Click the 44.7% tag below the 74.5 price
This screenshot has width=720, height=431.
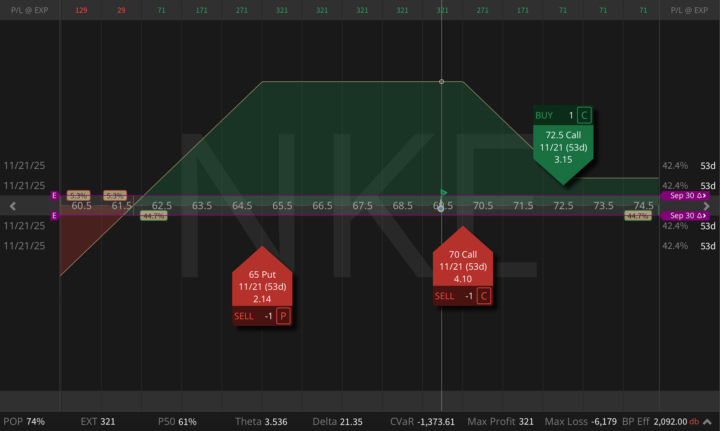click(x=638, y=216)
